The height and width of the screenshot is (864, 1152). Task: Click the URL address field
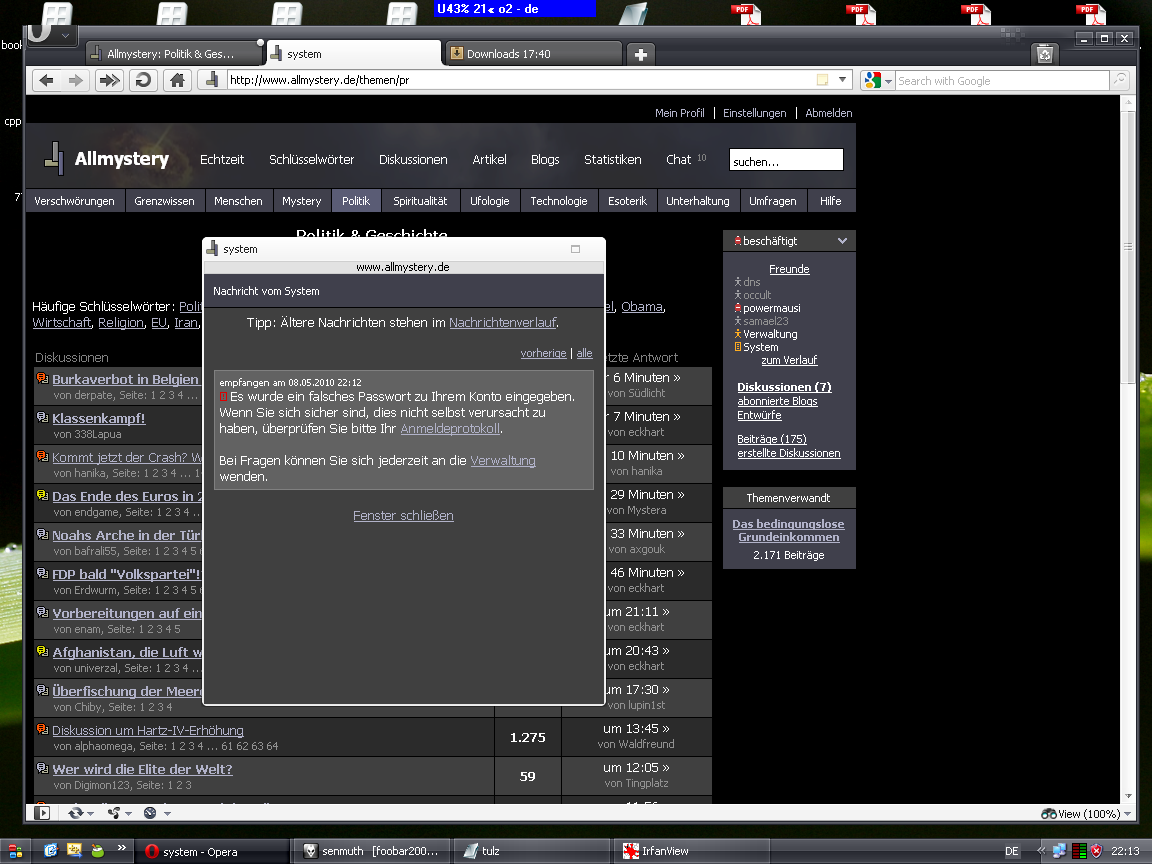pos(520,80)
